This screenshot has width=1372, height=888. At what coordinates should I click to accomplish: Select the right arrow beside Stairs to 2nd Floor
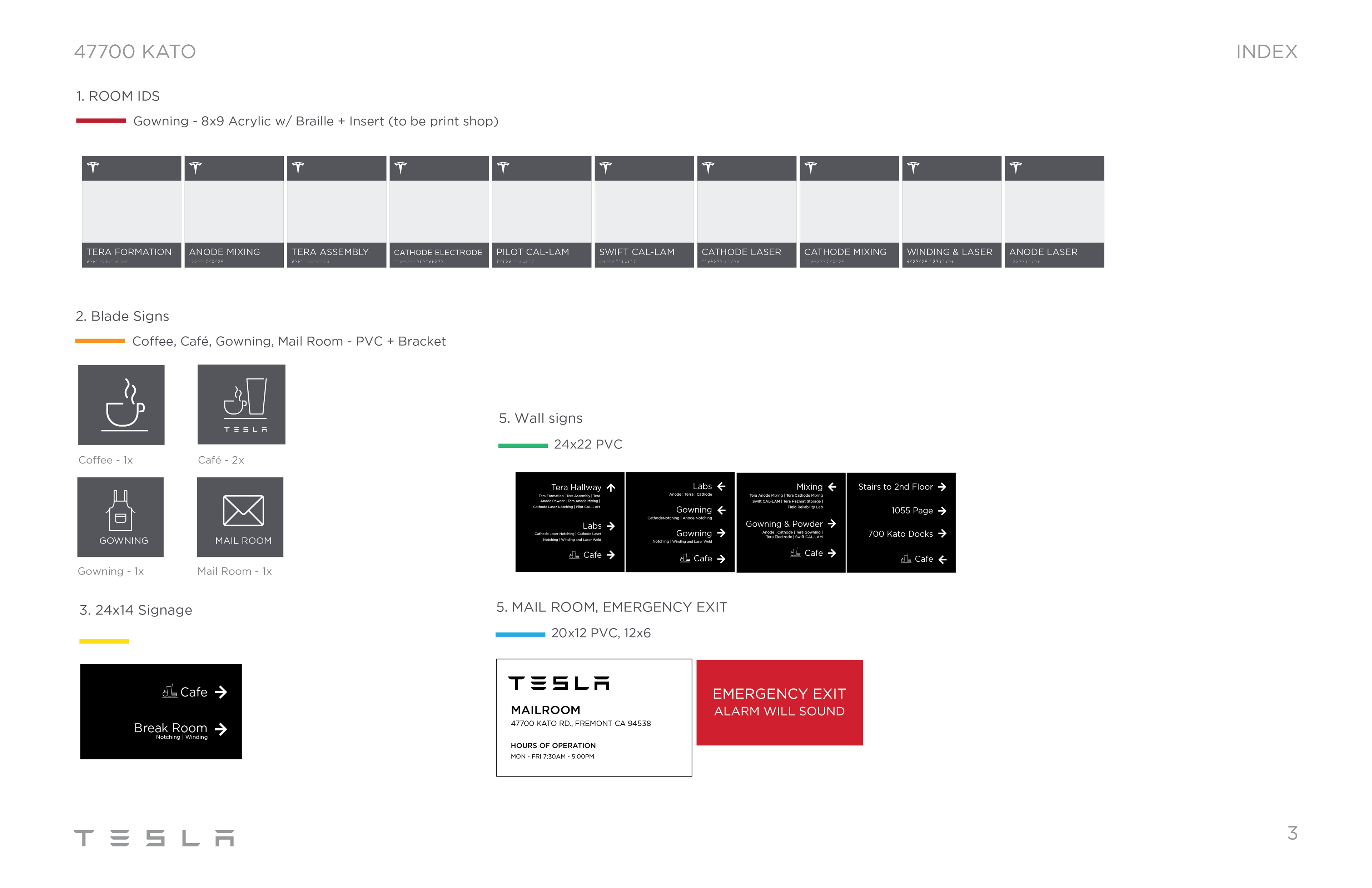tap(942, 487)
